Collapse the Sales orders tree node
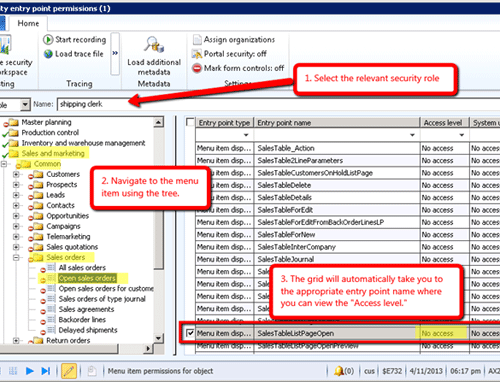This screenshot has height=382, width=500. pyautogui.click(x=16, y=257)
